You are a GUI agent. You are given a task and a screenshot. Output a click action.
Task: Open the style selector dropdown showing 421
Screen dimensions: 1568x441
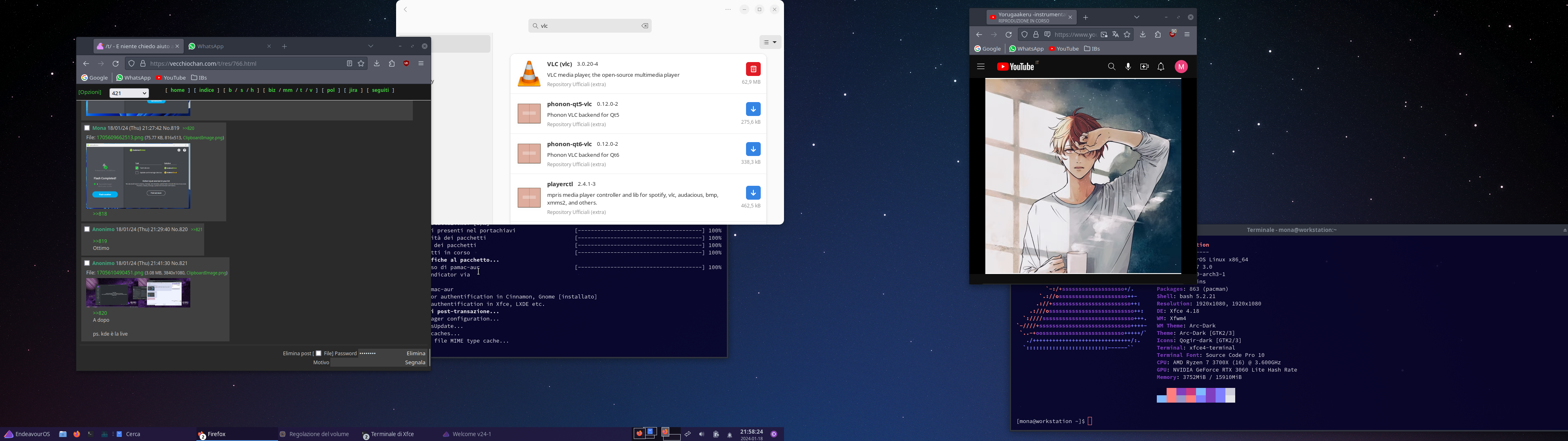click(x=129, y=93)
